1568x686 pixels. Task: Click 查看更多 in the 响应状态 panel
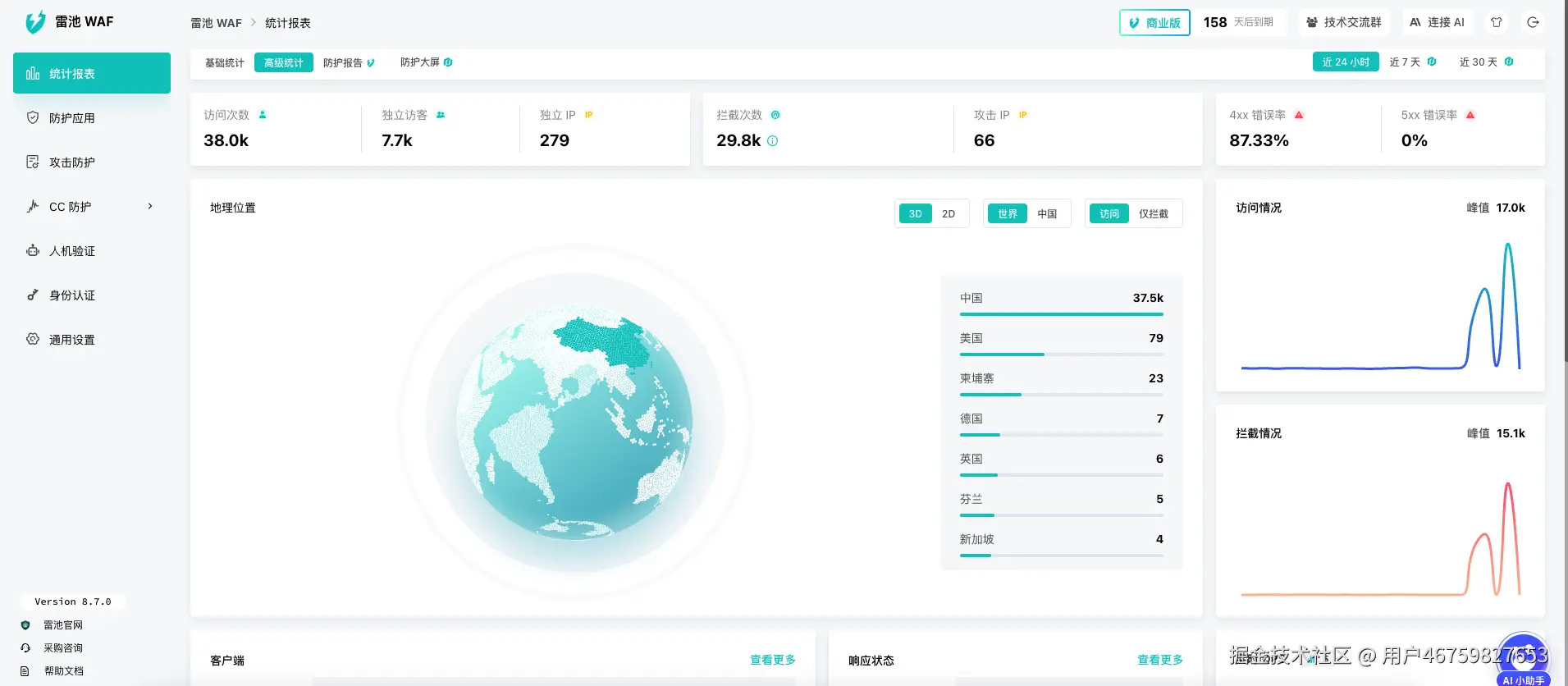pyautogui.click(x=1160, y=660)
